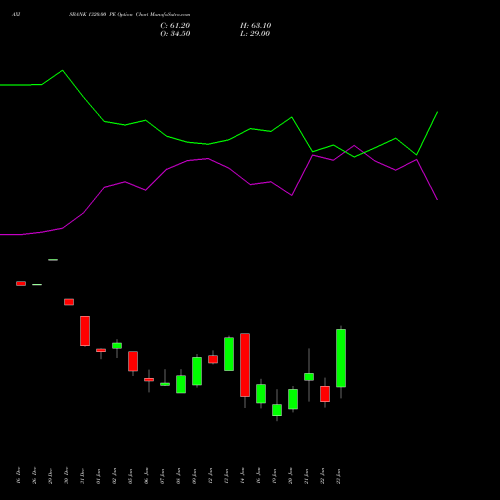Select the red candle above 31 Dec

pos(85,331)
